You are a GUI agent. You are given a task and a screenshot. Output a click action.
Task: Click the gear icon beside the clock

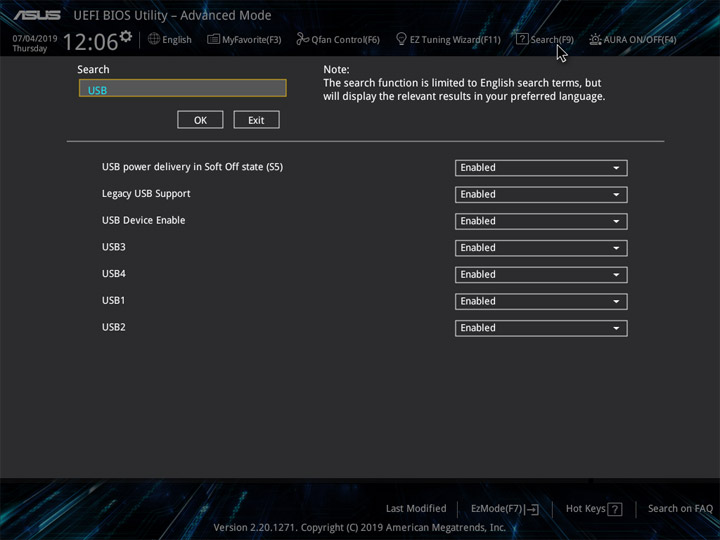click(x=125, y=36)
